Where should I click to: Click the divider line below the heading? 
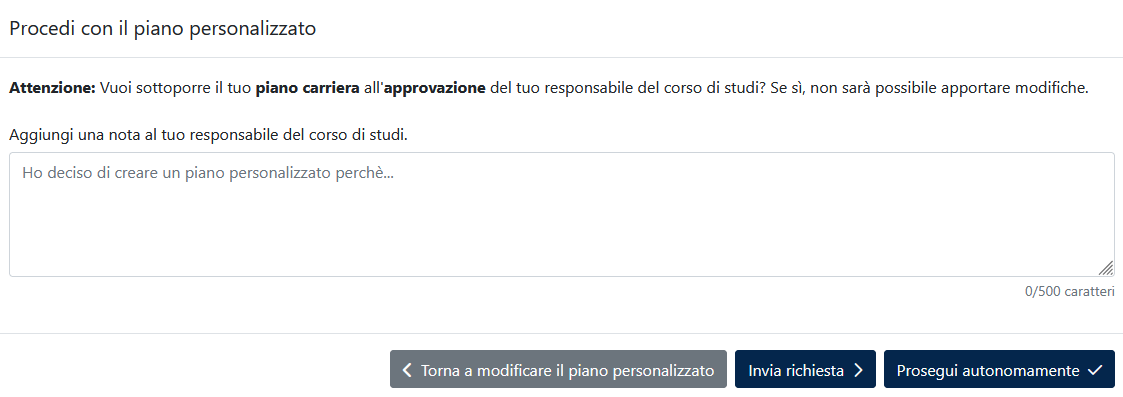click(x=562, y=57)
